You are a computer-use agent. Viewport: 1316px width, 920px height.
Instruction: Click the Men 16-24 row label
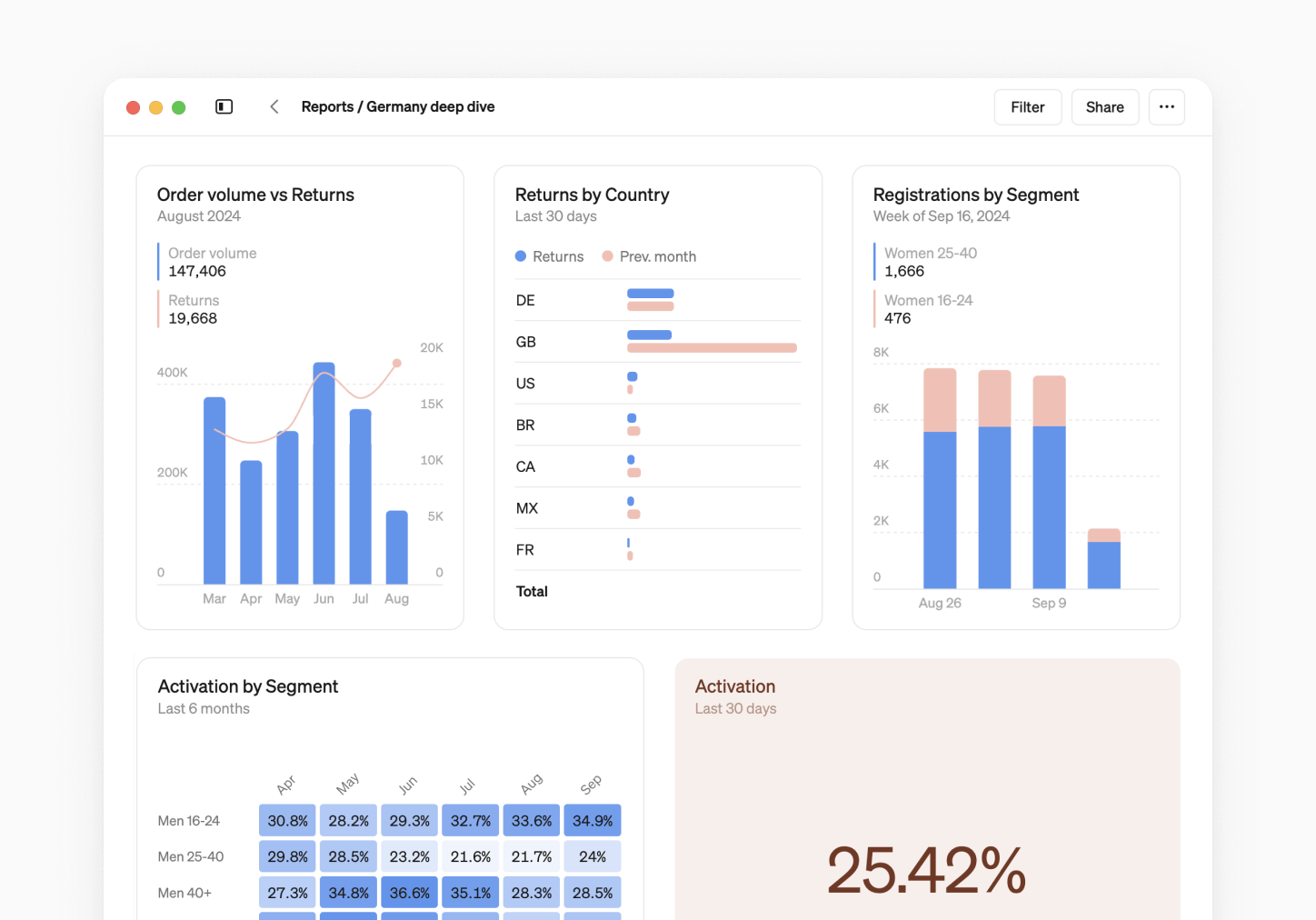pyautogui.click(x=189, y=821)
